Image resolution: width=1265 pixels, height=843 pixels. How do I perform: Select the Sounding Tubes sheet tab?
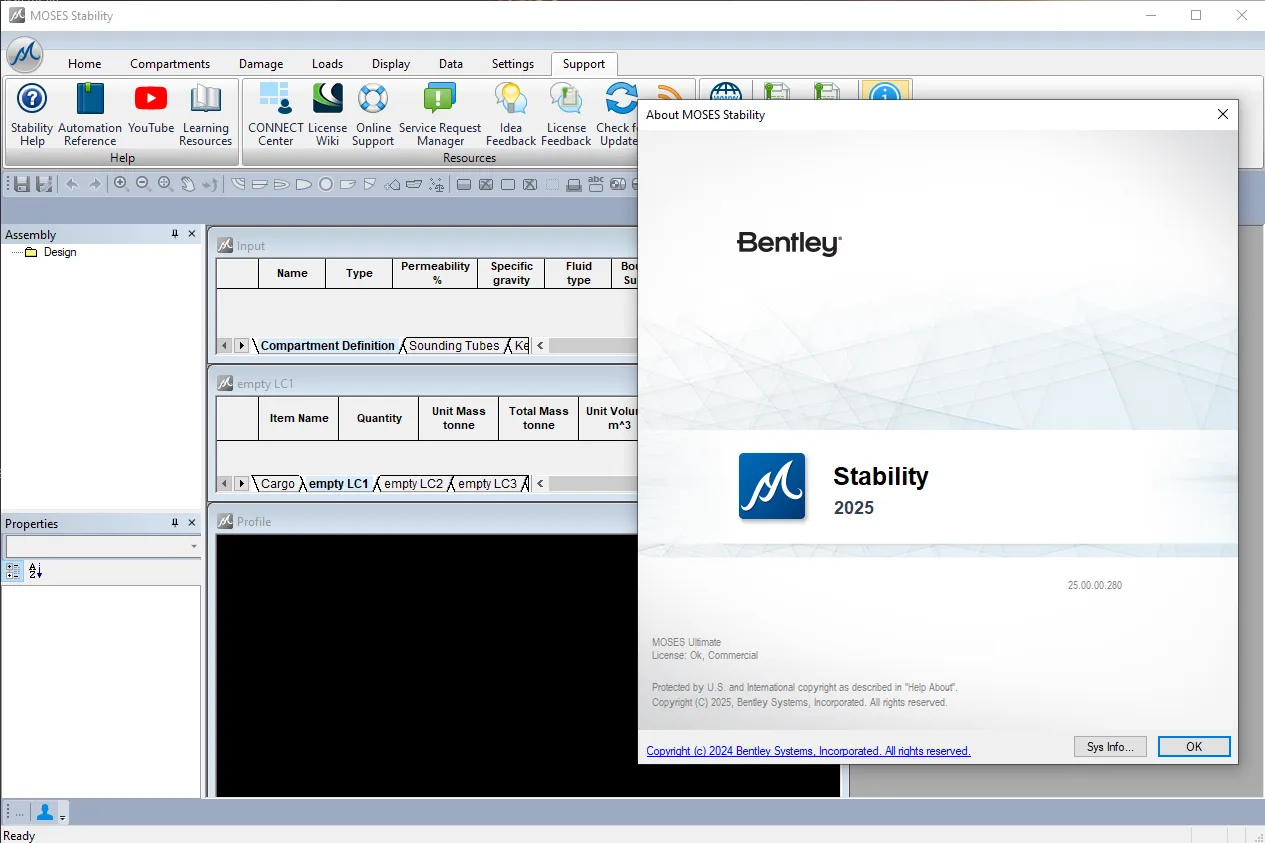(454, 346)
